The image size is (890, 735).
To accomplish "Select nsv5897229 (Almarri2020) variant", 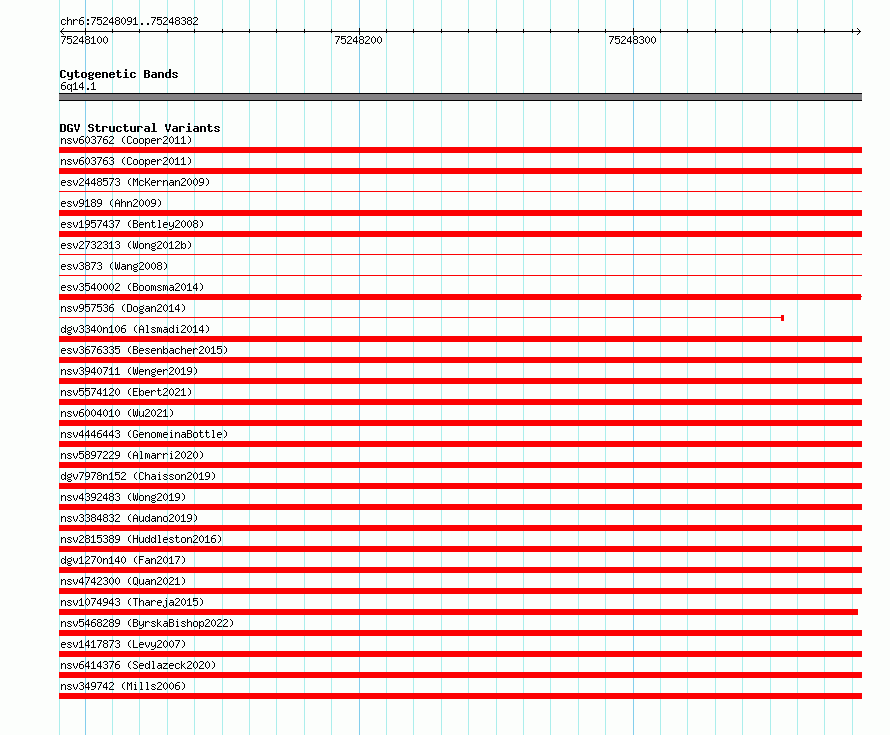I will tap(132, 455).
